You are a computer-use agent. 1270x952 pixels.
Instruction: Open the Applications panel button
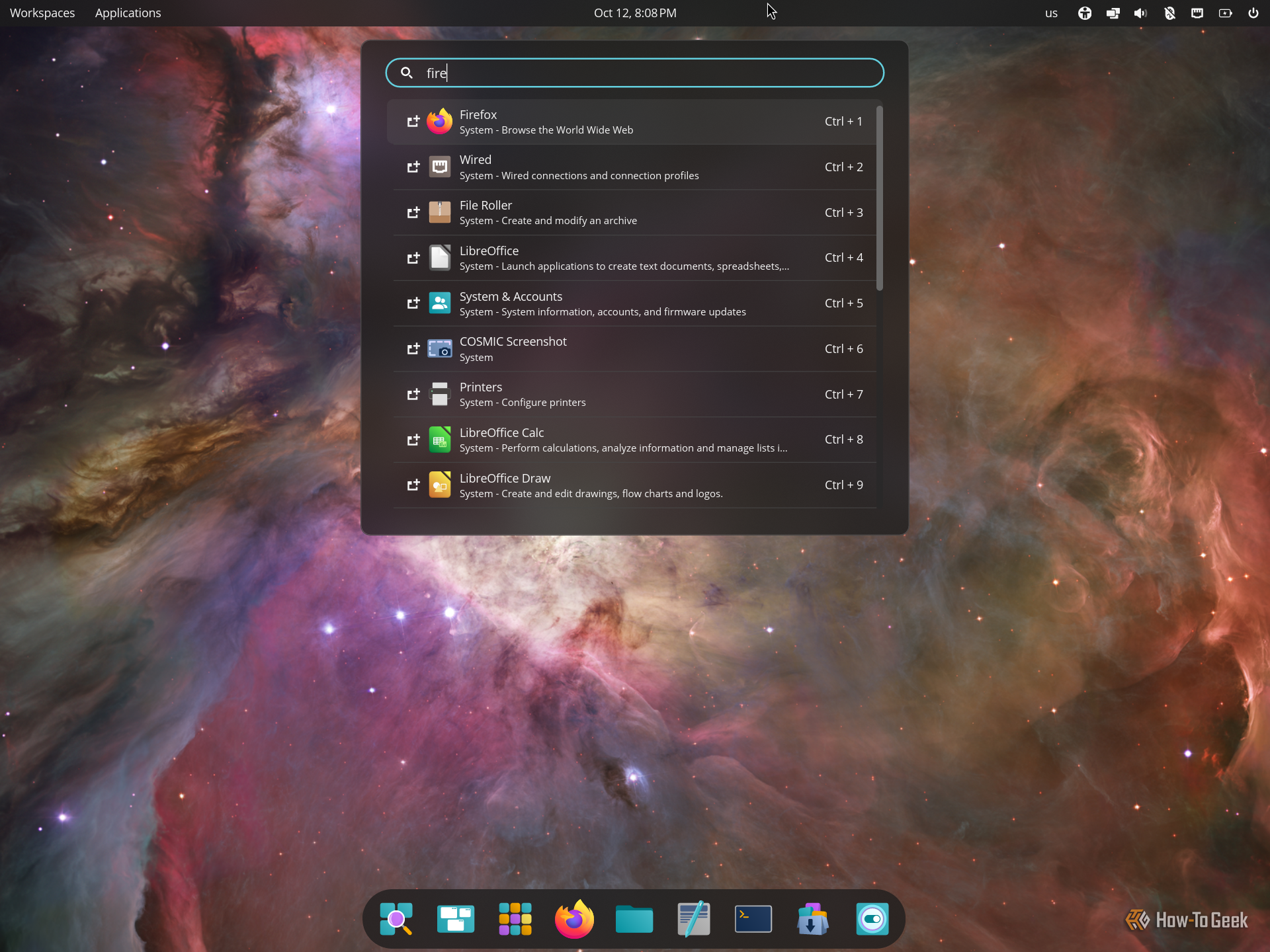coord(128,13)
